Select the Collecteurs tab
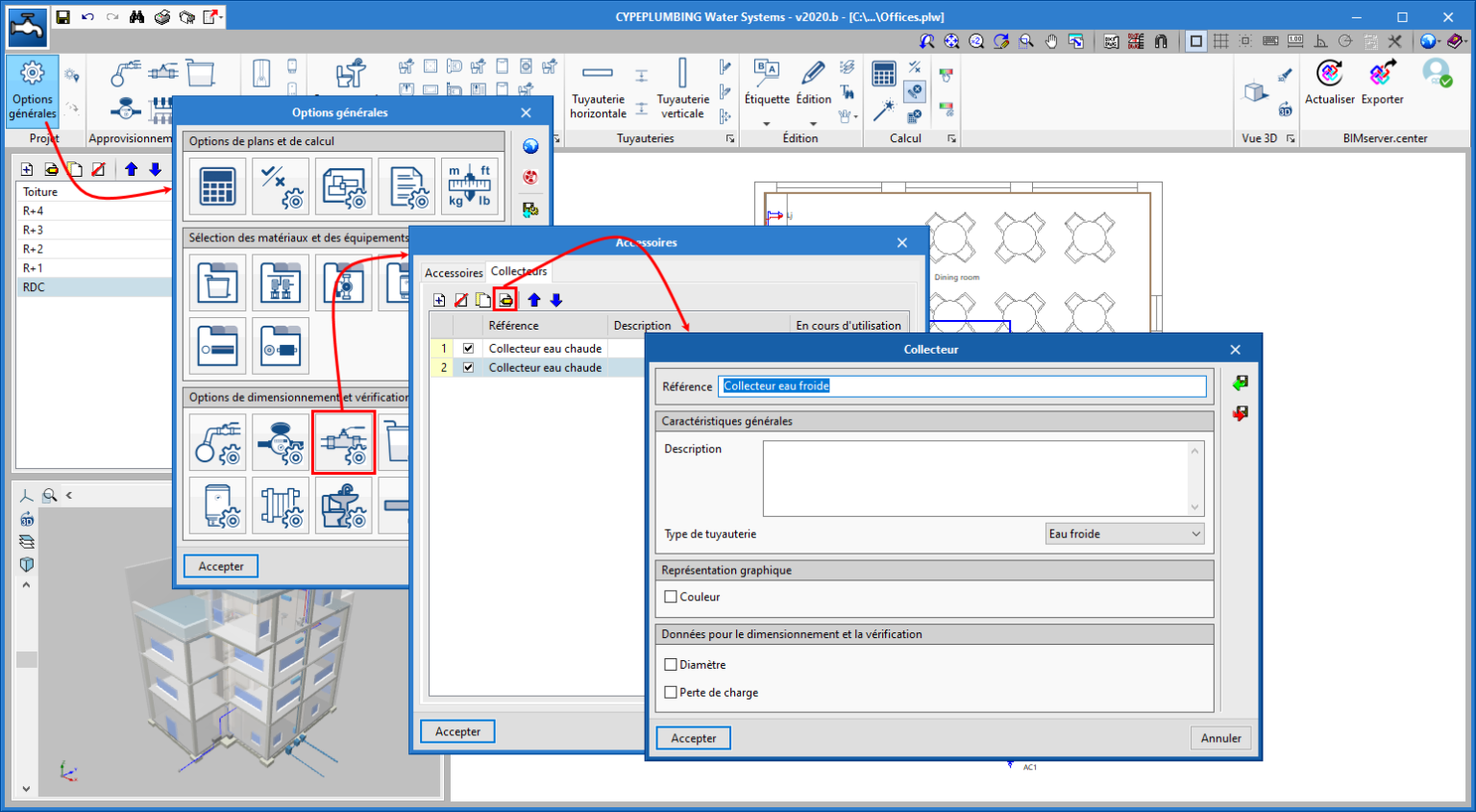 coord(519,272)
